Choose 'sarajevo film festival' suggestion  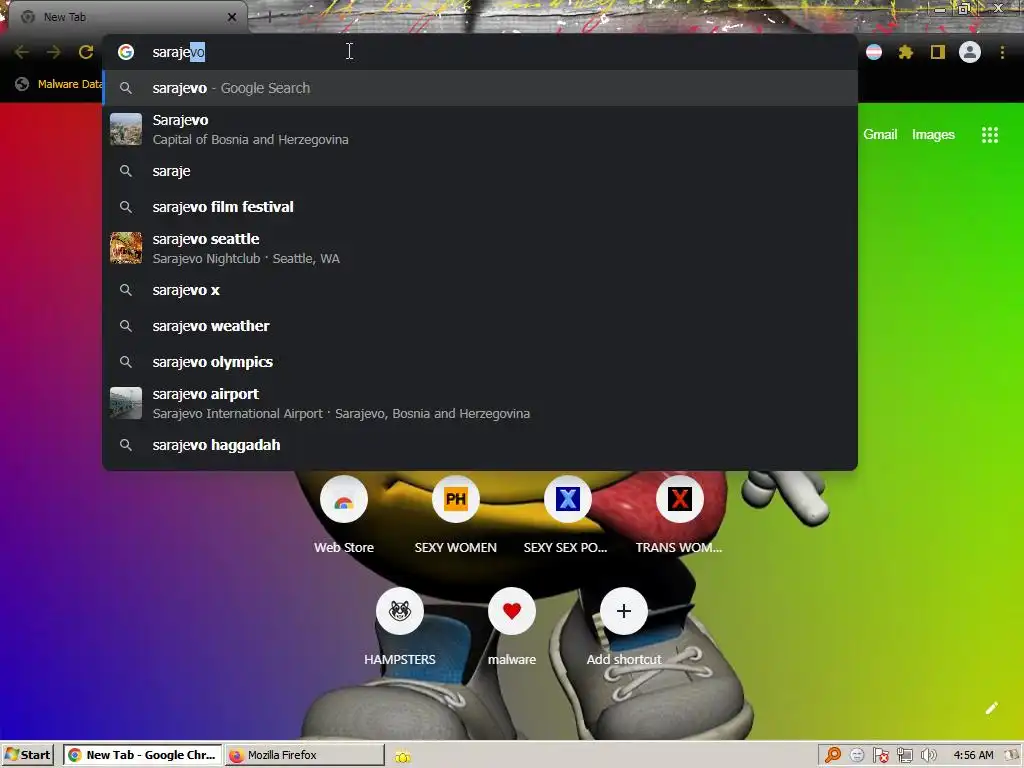coord(480,207)
